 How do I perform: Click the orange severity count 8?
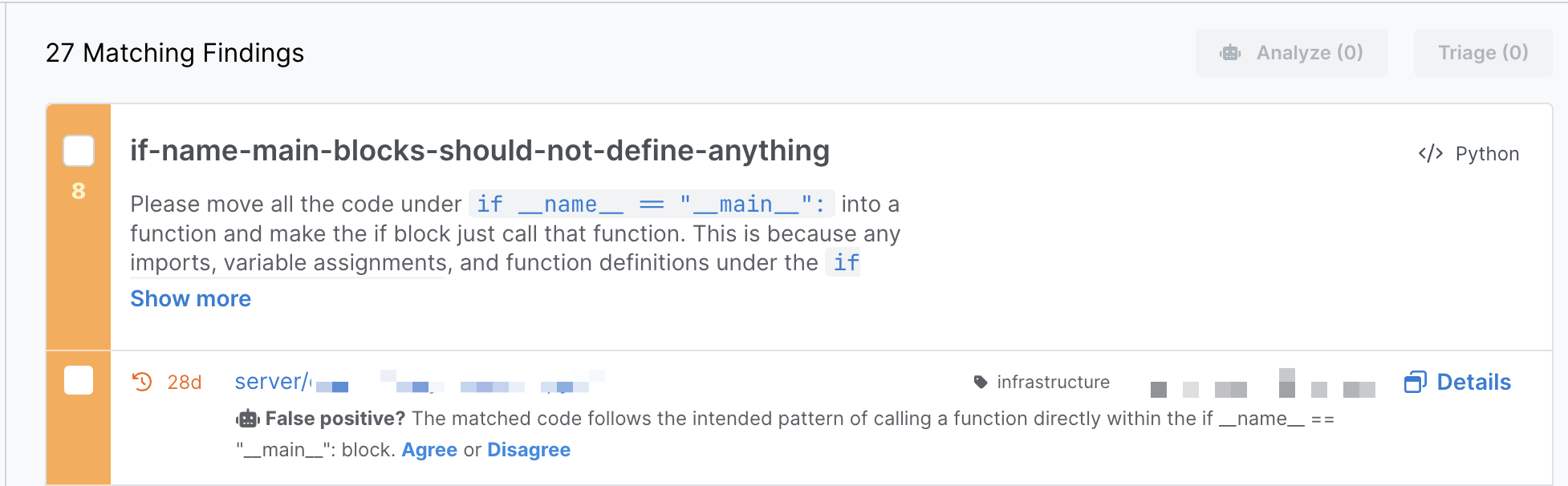point(79,191)
